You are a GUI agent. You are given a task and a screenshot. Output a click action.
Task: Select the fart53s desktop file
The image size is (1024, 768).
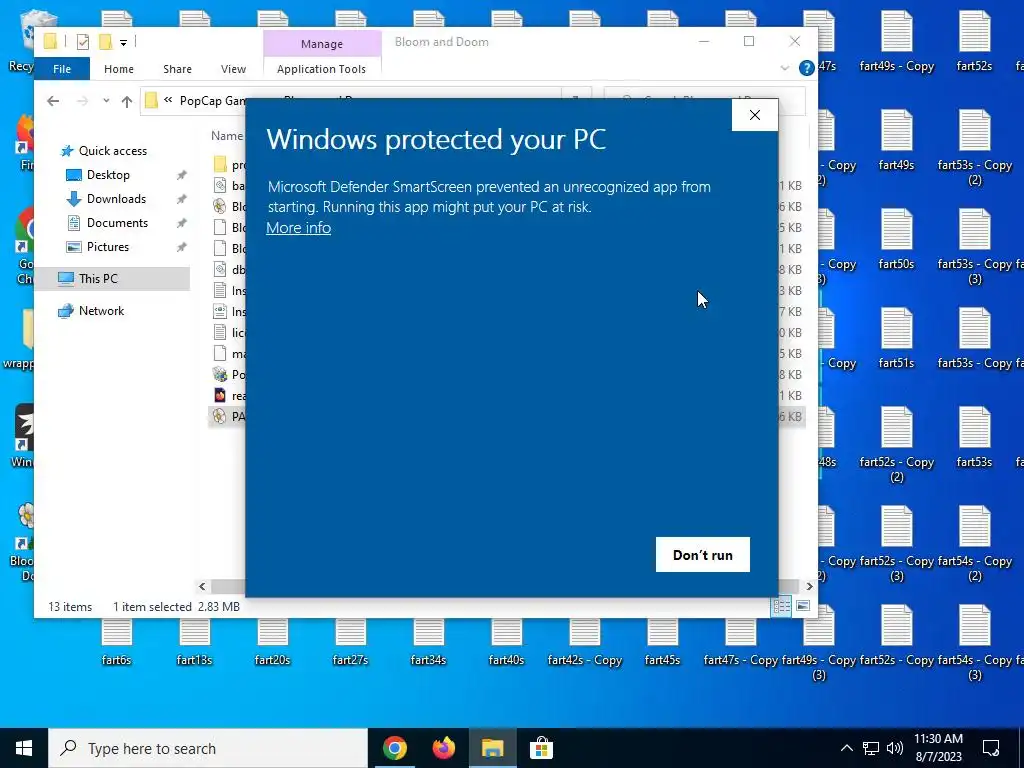pos(974,438)
